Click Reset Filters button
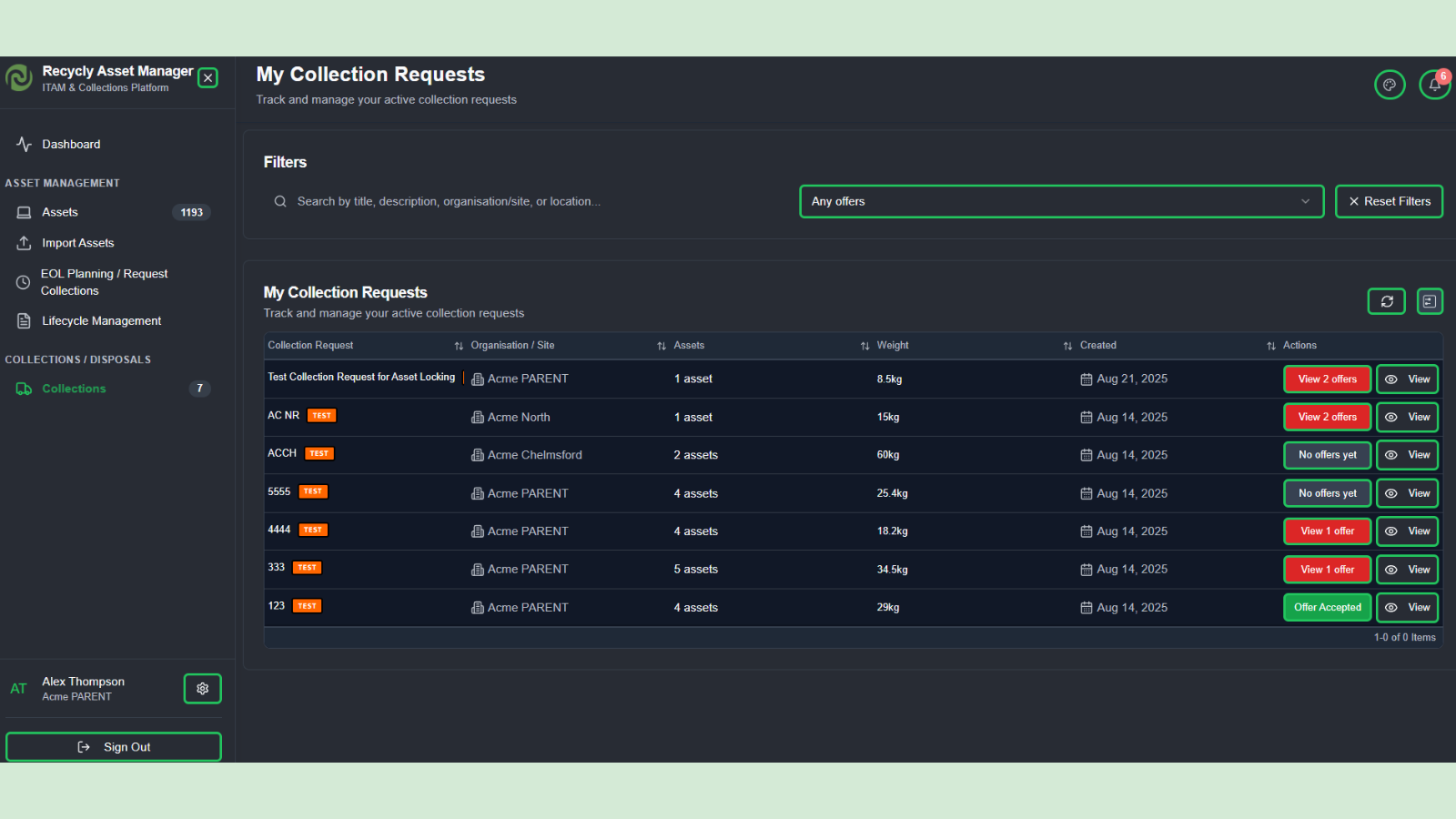This screenshot has height=819, width=1456. tap(1389, 202)
